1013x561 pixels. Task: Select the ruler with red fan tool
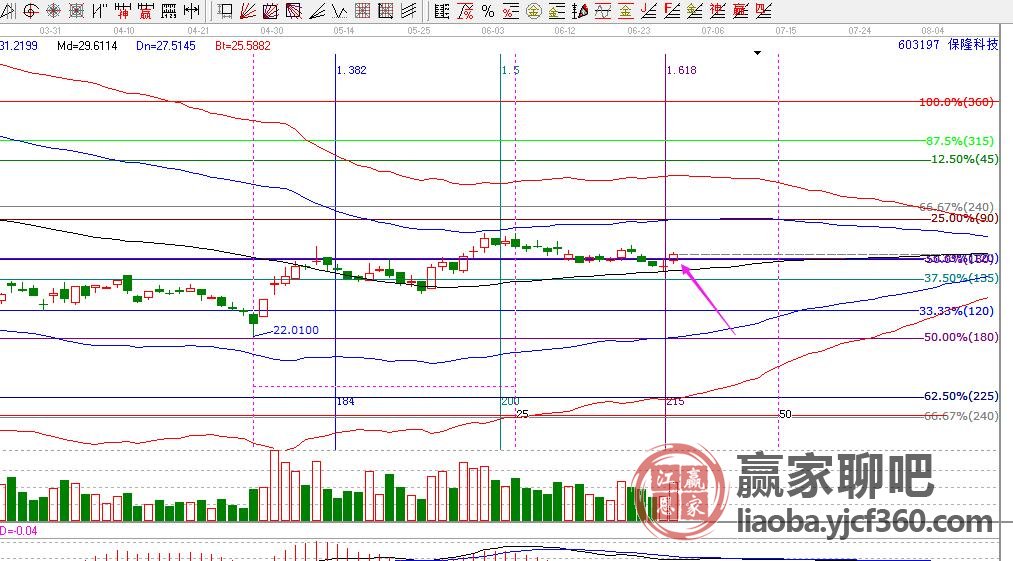tap(580, 10)
